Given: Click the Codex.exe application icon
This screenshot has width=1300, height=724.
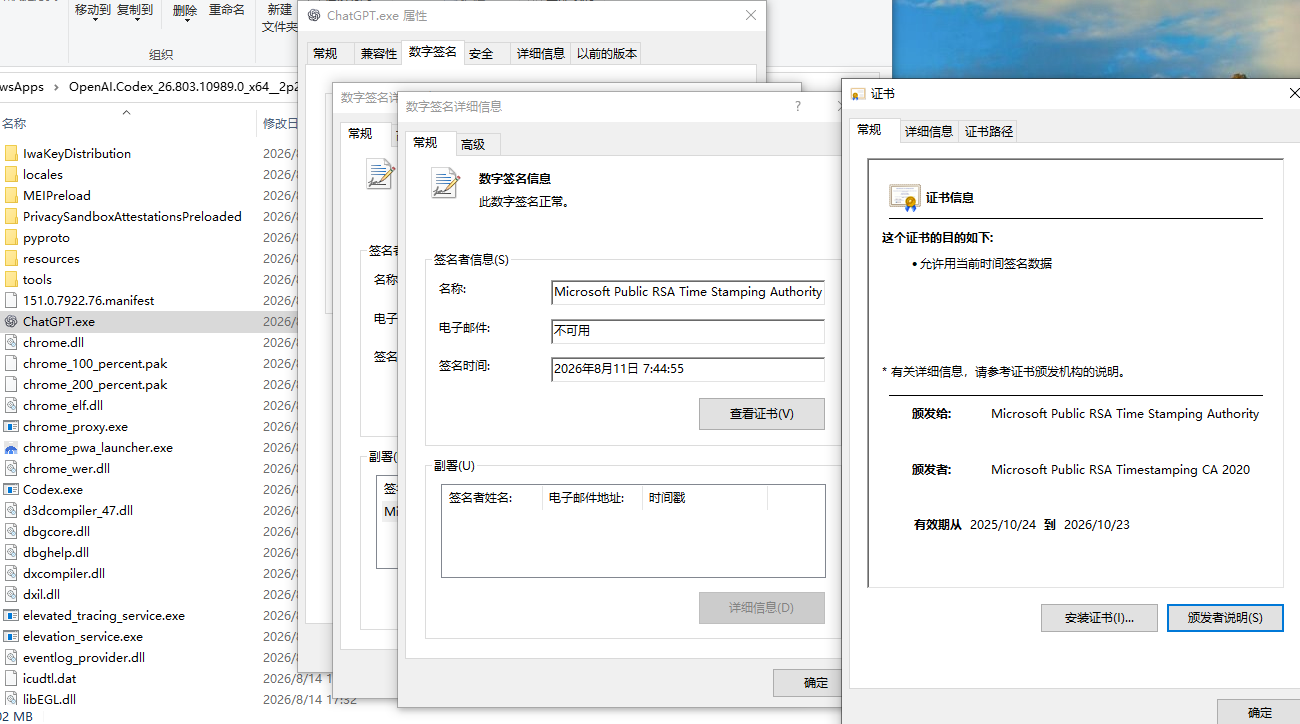Looking at the screenshot, I should pyautogui.click(x=11, y=489).
